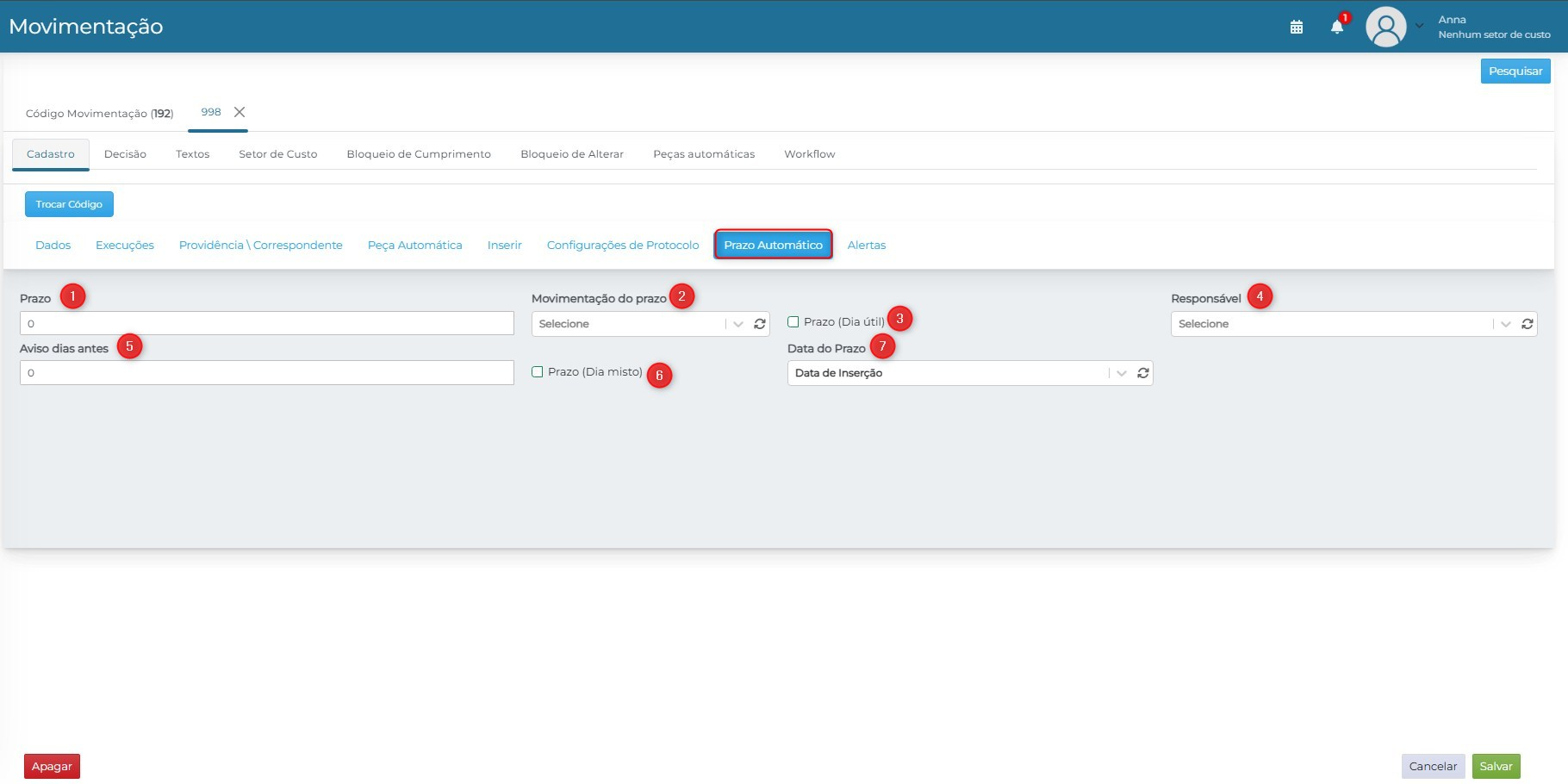This screenshot has width=1568, height=784.
Task: Select the Inserir sub-tab
Action: [505, 246]
